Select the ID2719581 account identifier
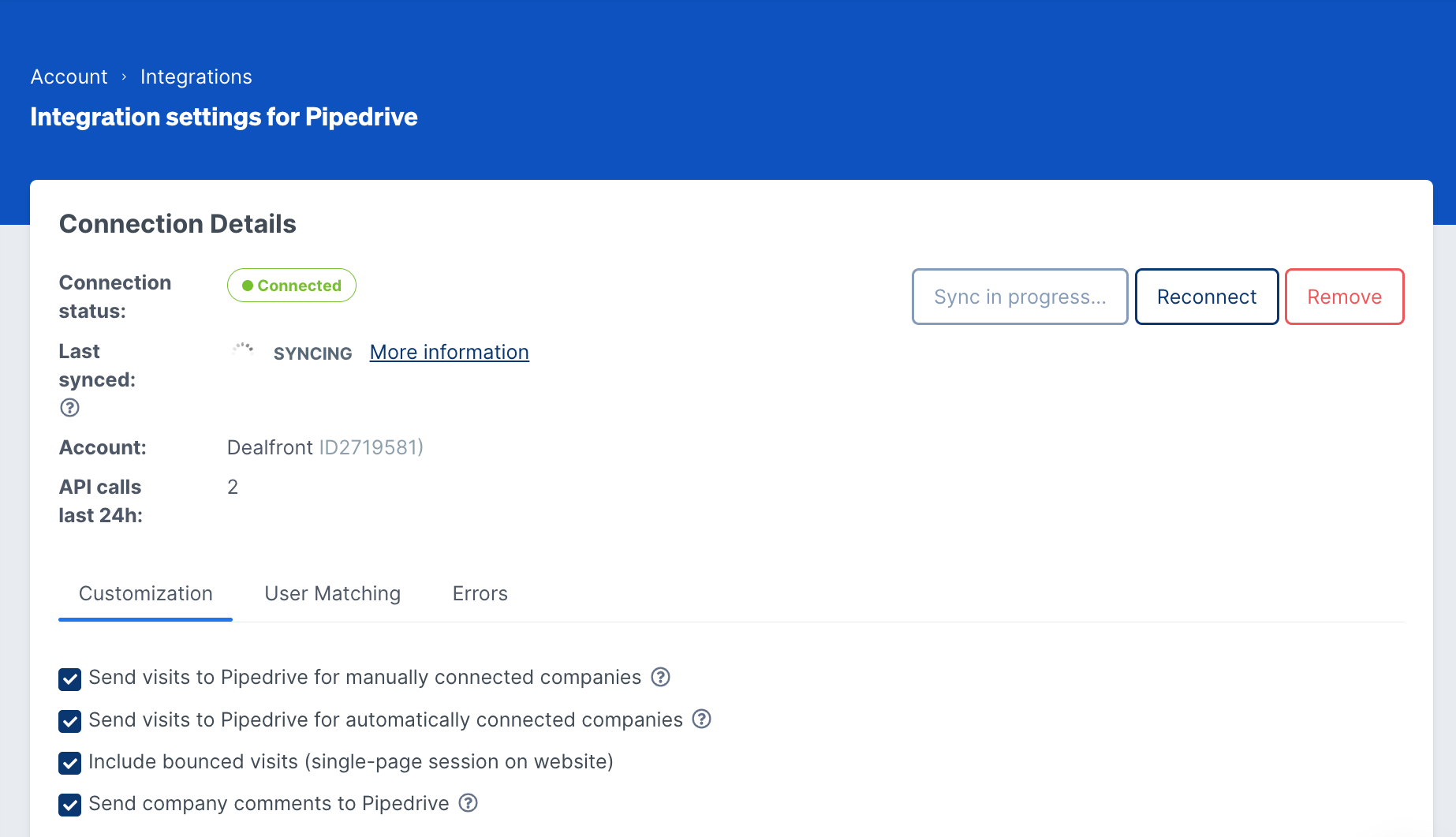This screenshot has width=1456, height=837. (x=371, y=447)
